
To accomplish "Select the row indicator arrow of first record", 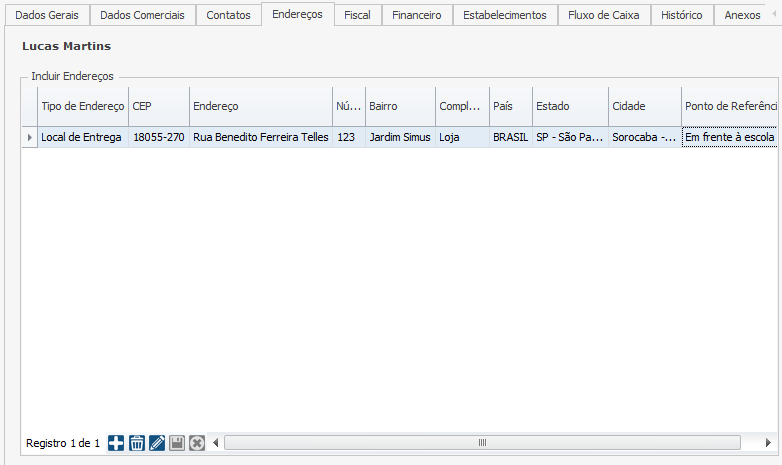I will pyautogui.click(x=28, y=137).
